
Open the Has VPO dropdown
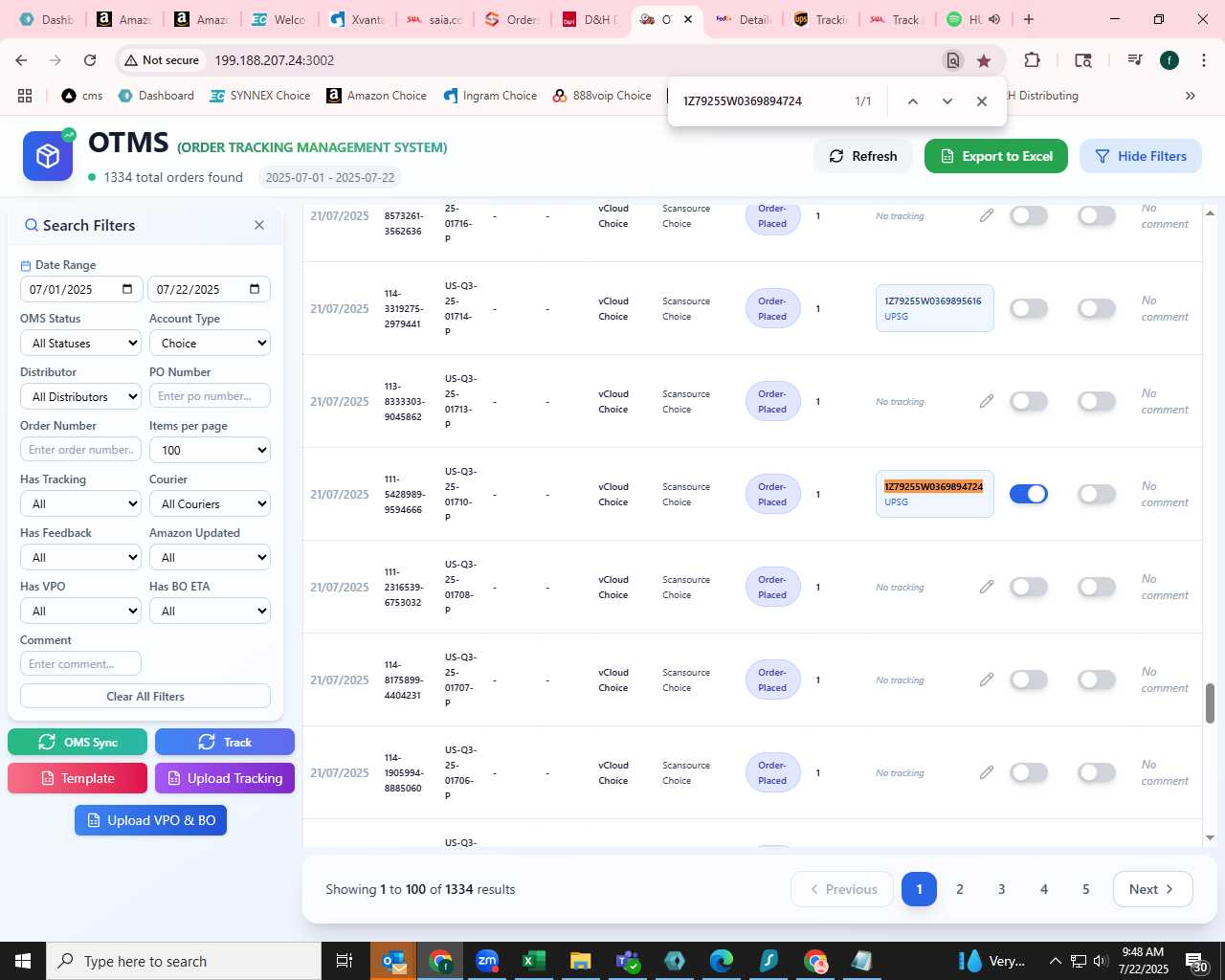(x=80, y=611)
